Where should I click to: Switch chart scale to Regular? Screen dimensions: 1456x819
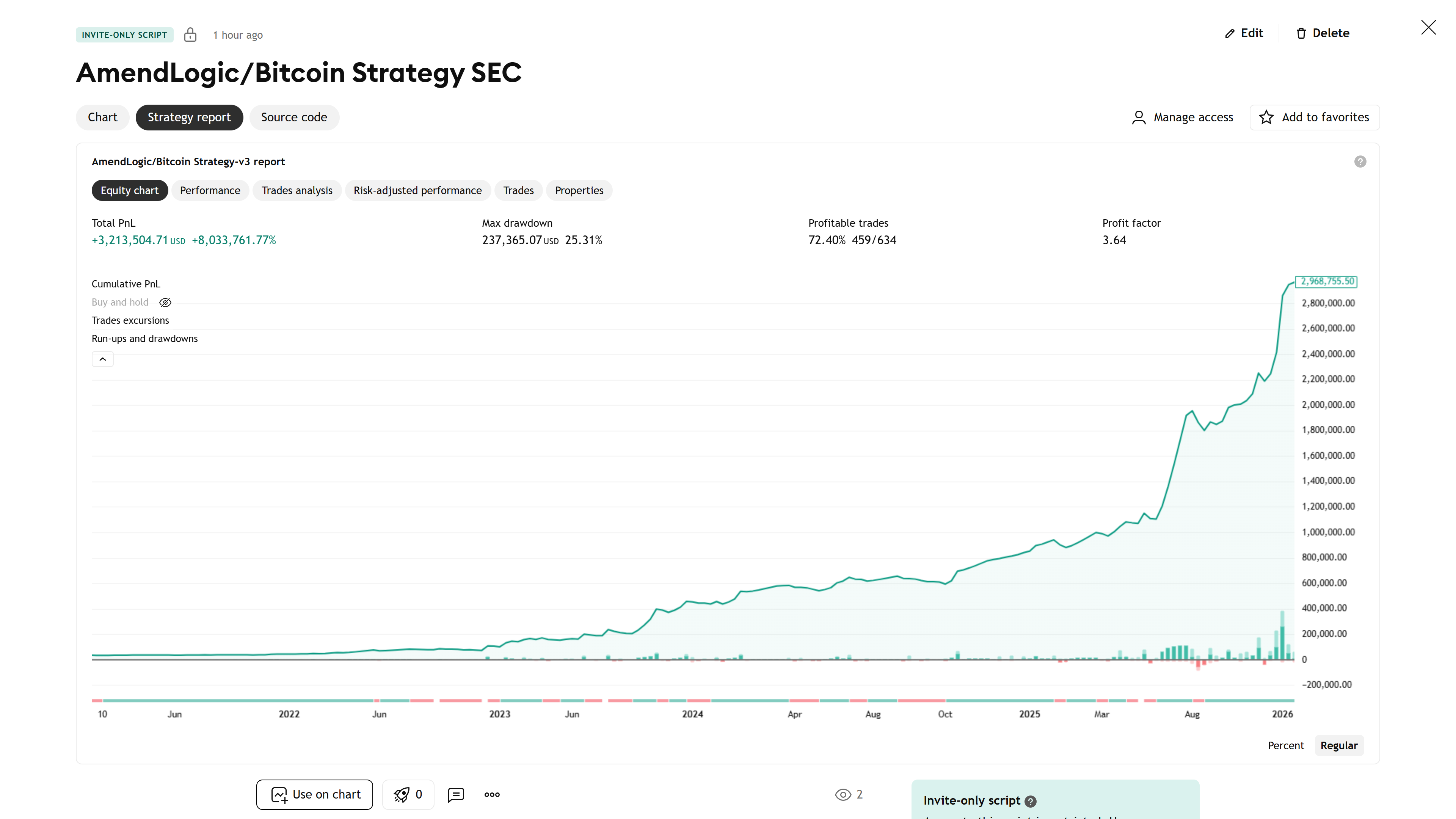point(1338,745)
